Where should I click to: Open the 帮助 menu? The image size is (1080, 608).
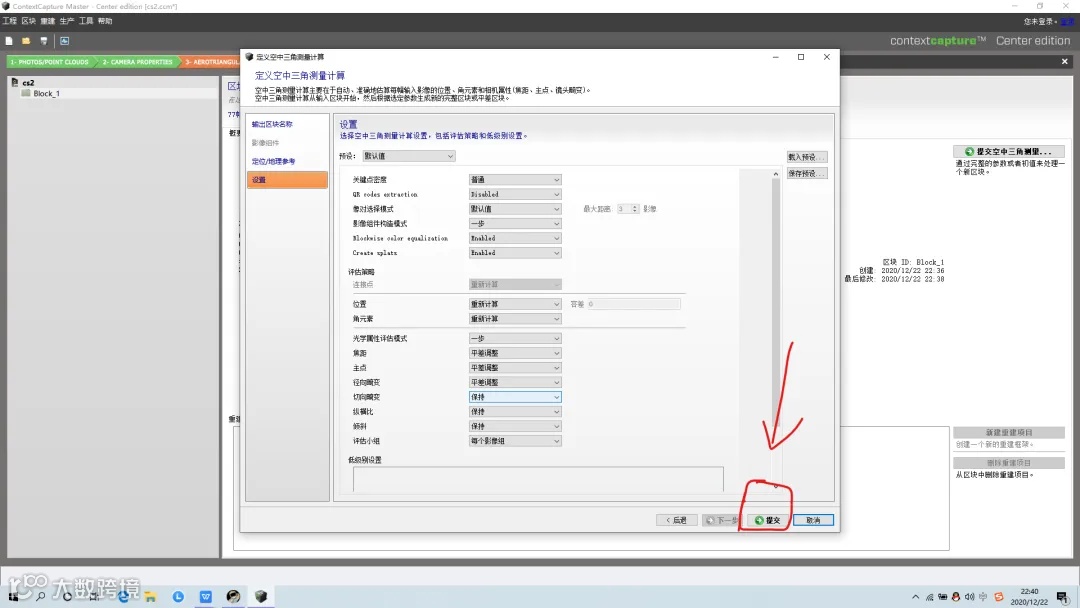105,21
